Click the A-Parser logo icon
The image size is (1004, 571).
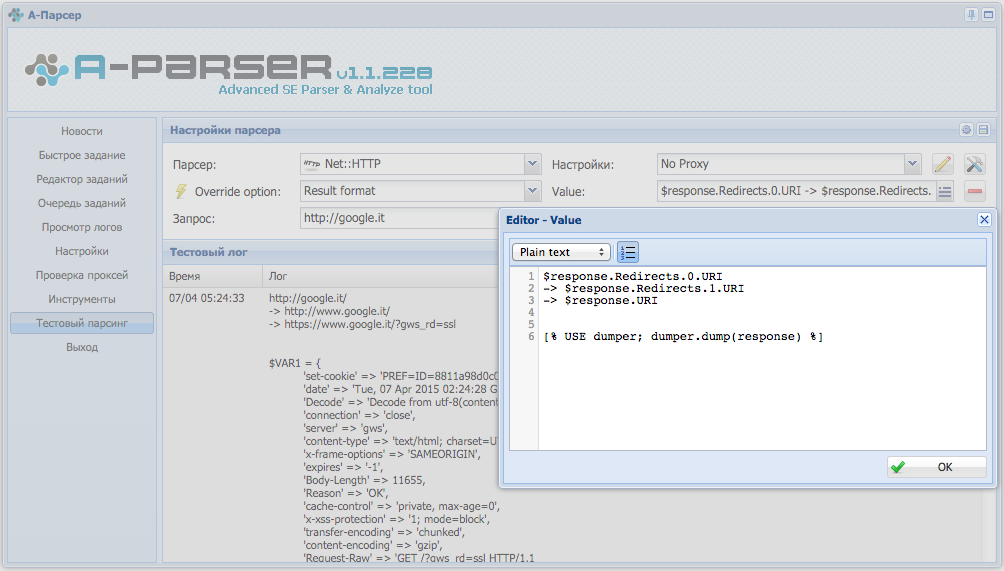point(46,69)
